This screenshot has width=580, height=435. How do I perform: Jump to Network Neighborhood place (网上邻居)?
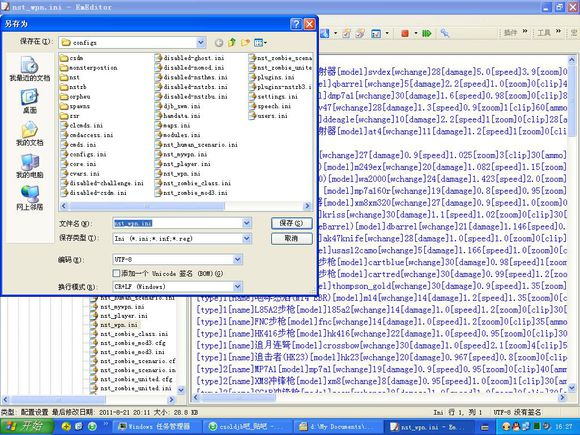30,198
